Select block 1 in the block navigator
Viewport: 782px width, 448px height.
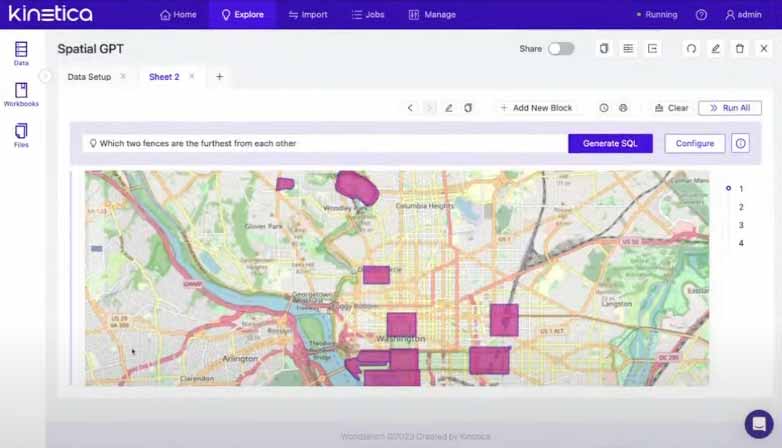pos(740,189)
